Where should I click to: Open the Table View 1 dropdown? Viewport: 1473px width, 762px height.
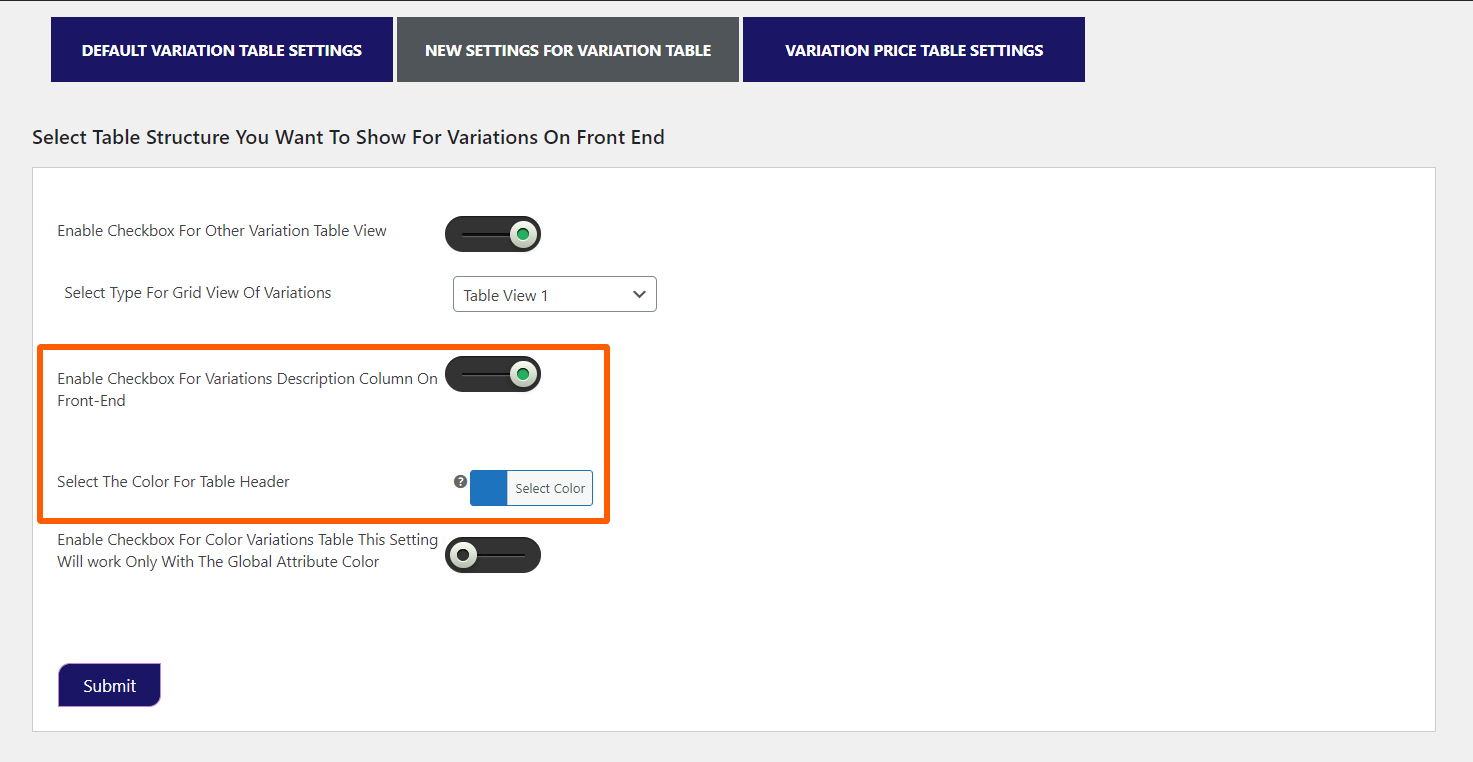tap(554, 295)
